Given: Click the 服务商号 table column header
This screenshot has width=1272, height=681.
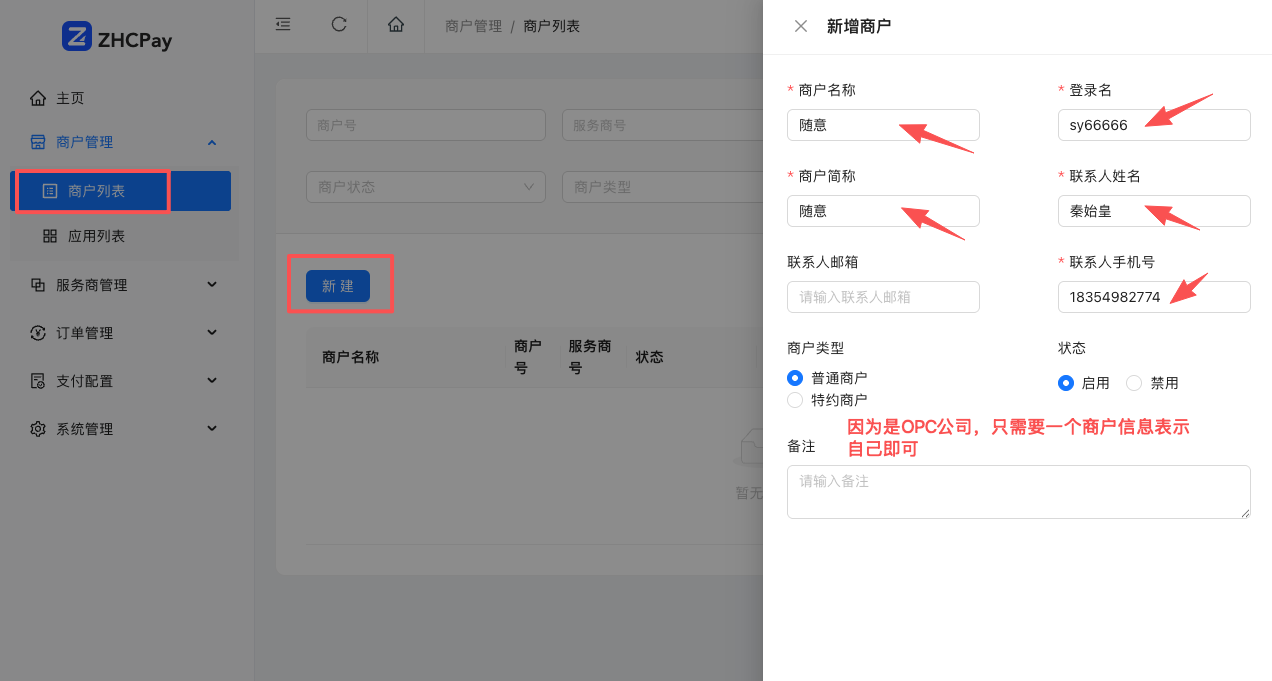Looking at the screenshot, I should [590, 356].
